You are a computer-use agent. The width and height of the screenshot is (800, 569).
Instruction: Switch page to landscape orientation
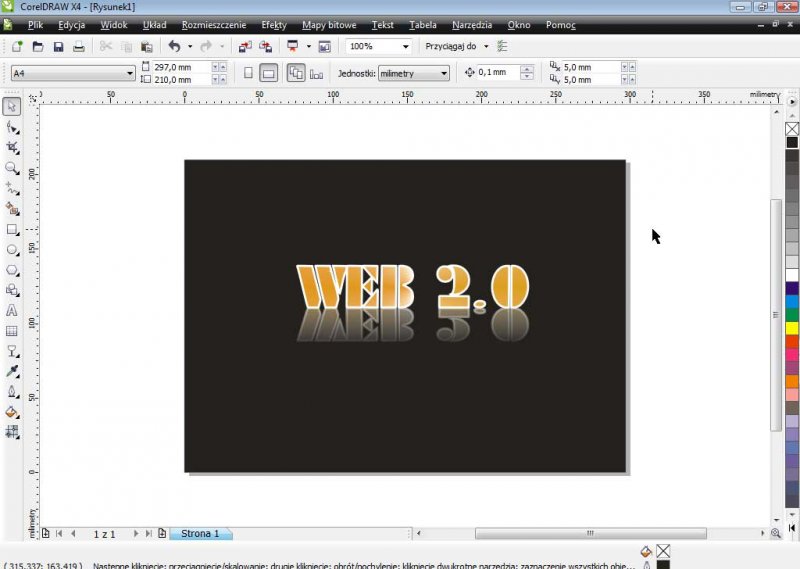(268, 73)
